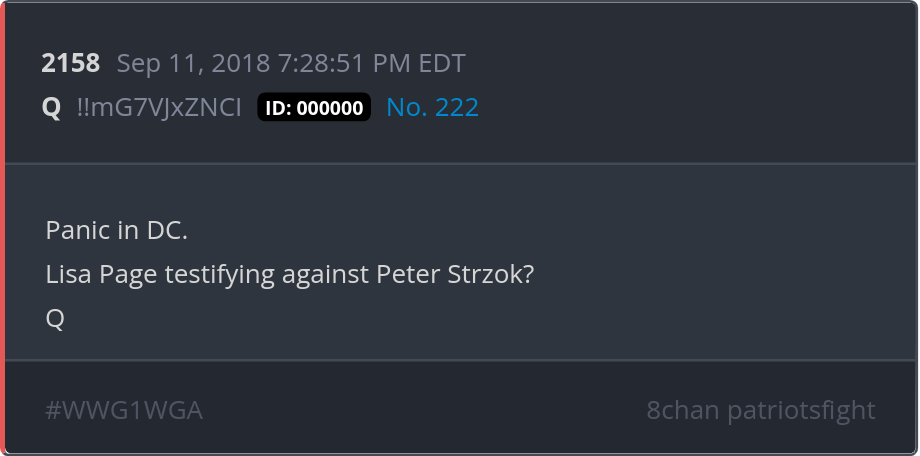Click the line "Panic in DC."
Image resolution: width=920 pixels, height=456 pixels.
tap(116, 230)
